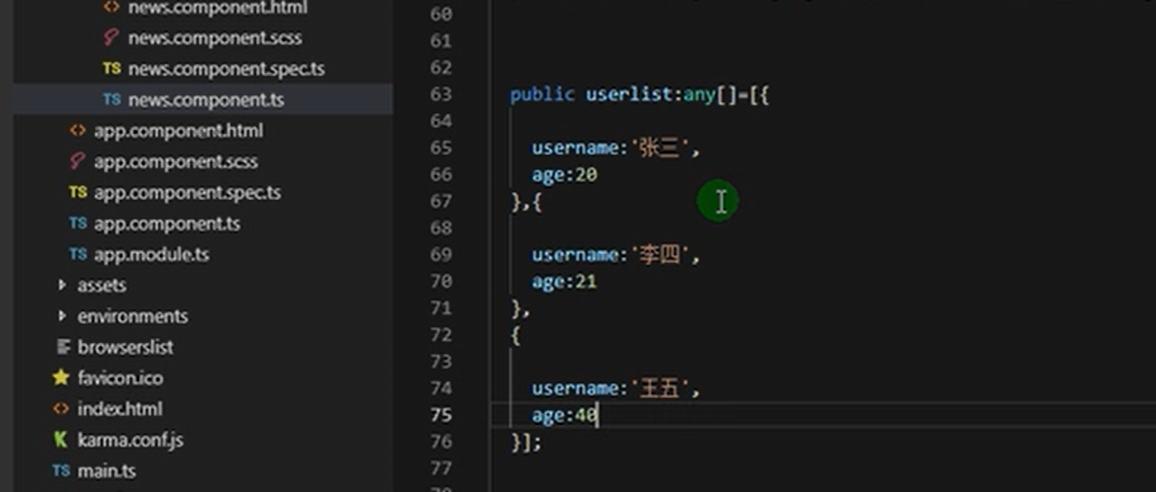Open favicon.ico file
1156x492 pixels.
(120, 378)
